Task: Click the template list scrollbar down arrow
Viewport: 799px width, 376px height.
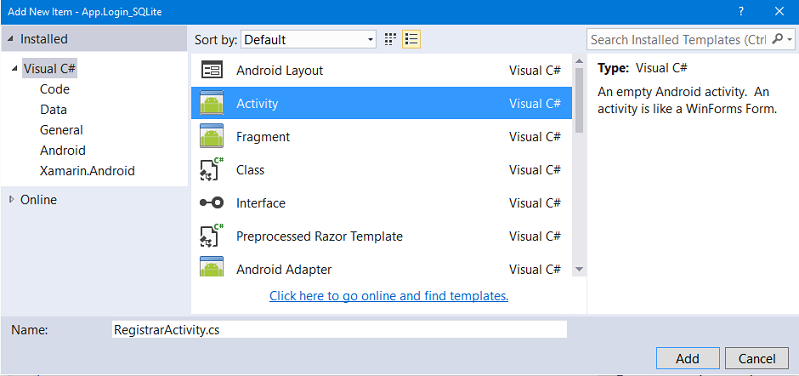Action: point(579,269)
